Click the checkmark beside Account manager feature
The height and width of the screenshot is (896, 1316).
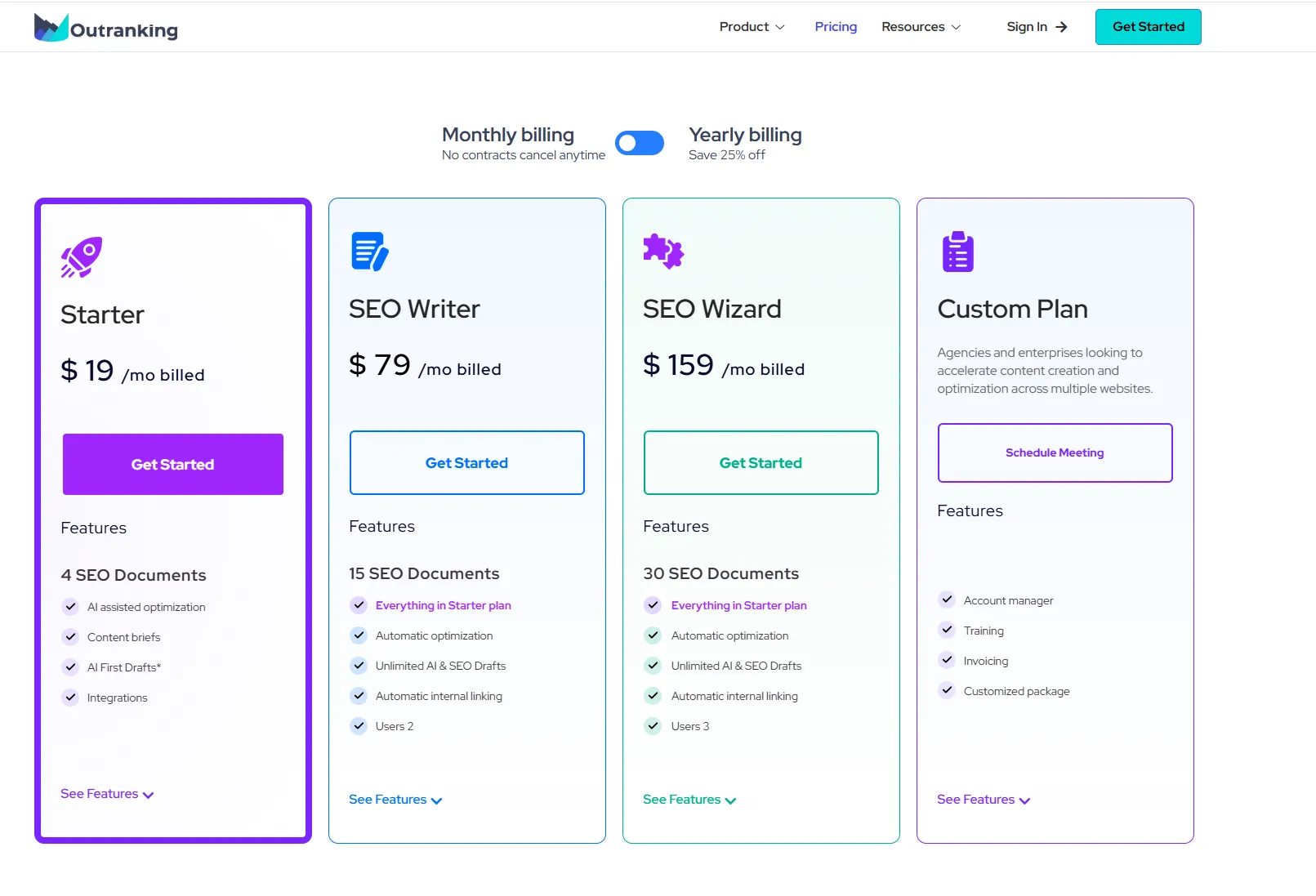(947, 599)
